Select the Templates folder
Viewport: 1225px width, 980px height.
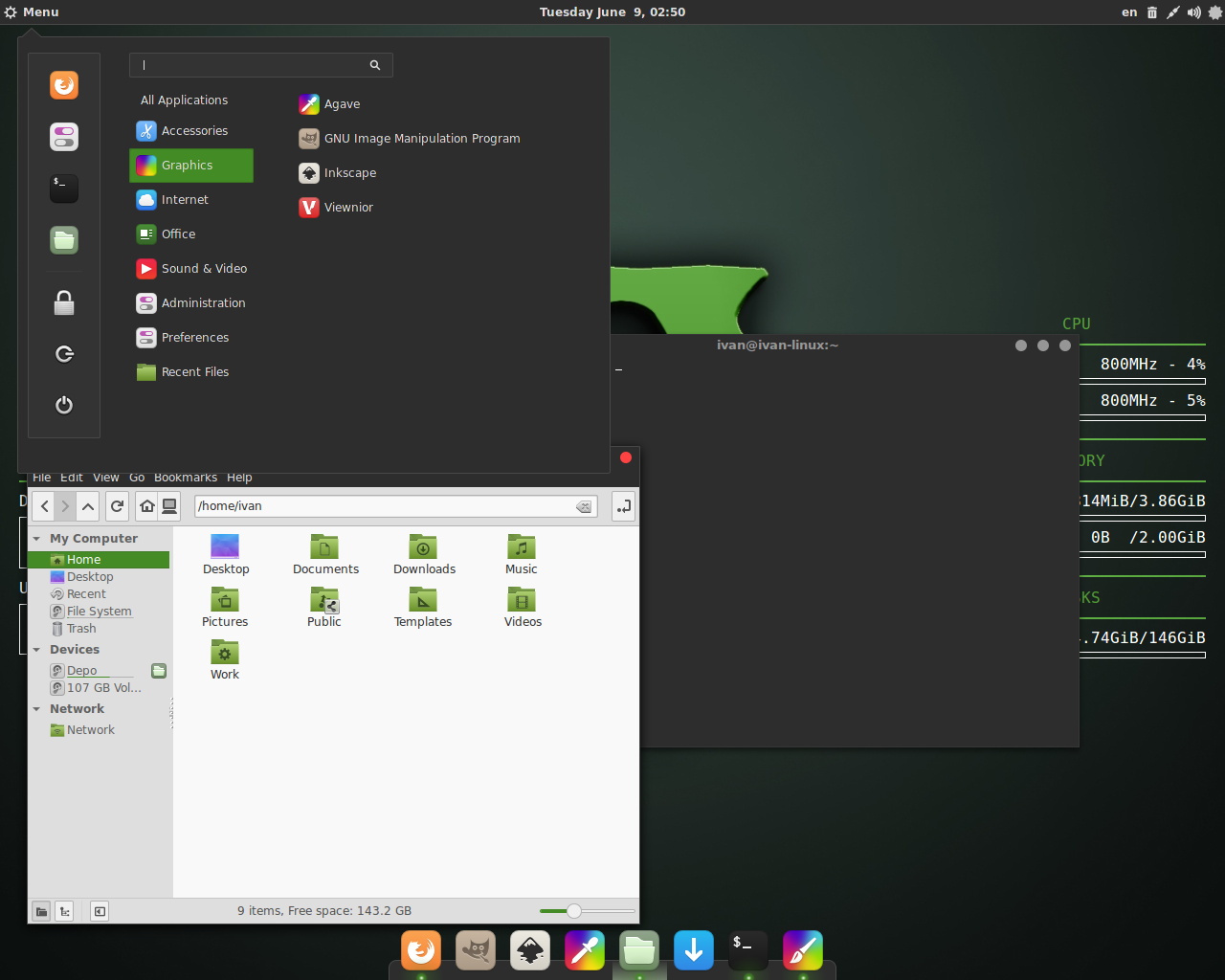pyautogui.click(x=423, y=608)
